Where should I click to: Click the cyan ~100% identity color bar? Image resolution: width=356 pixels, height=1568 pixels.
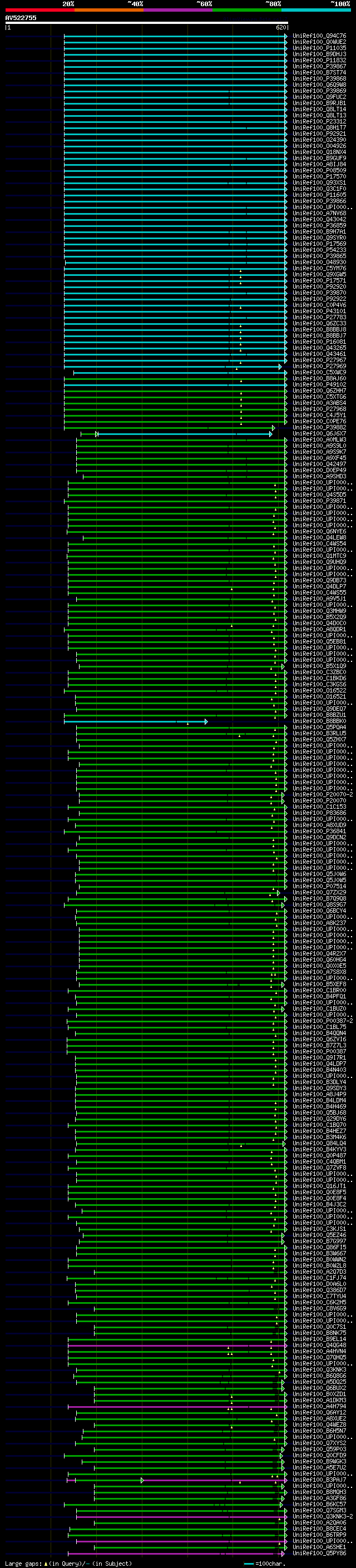click(316, 10)
